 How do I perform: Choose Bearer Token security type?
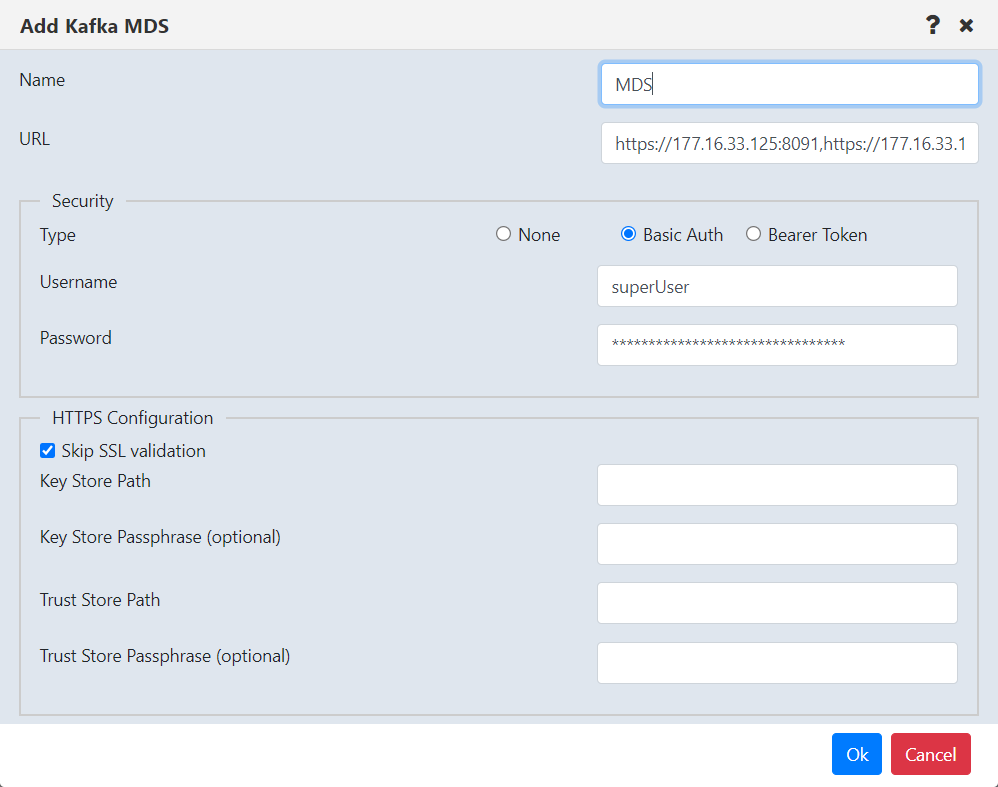[754, 234]
